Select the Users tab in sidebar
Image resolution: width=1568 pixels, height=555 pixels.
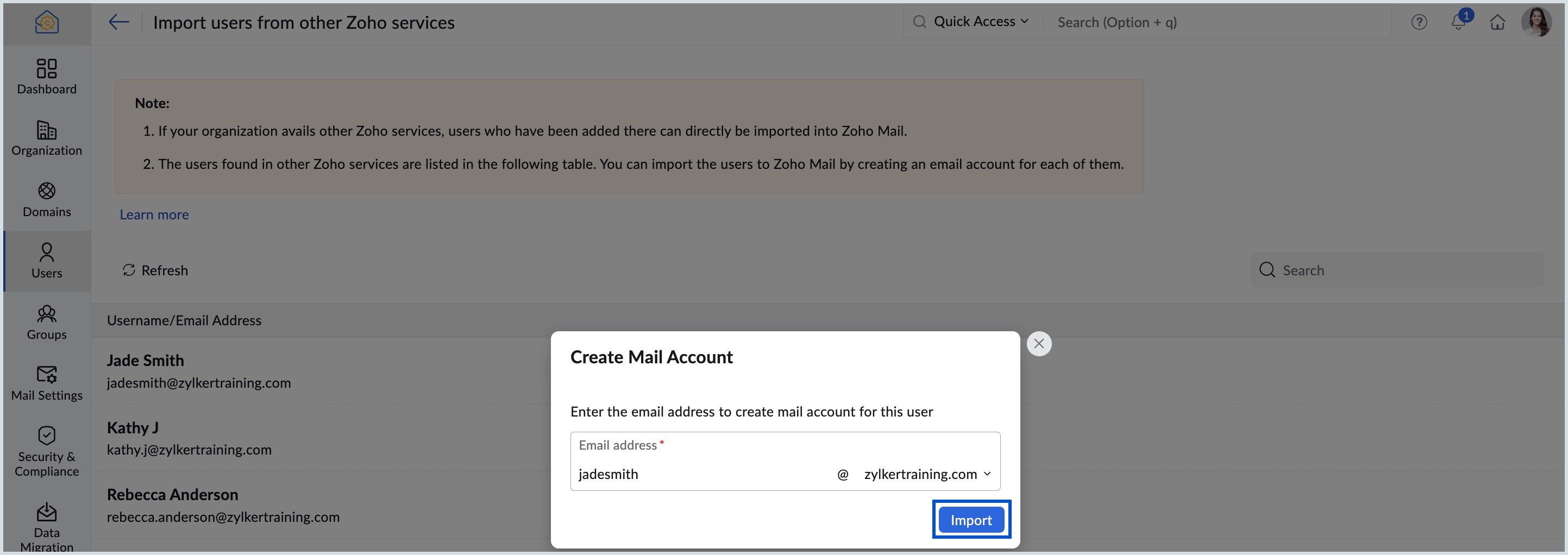coord(47,261)
